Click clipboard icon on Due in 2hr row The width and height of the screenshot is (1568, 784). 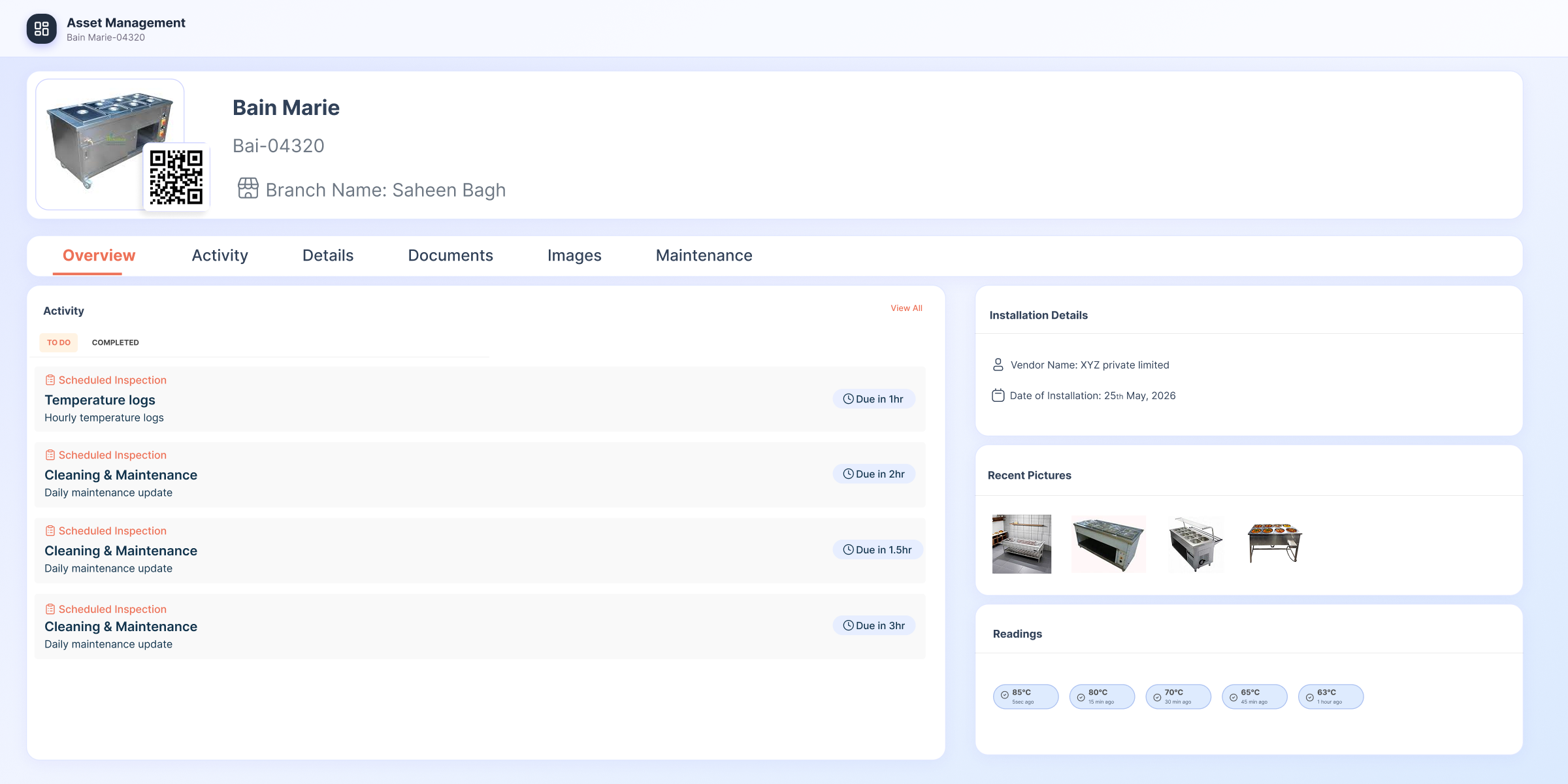(50, 455)
